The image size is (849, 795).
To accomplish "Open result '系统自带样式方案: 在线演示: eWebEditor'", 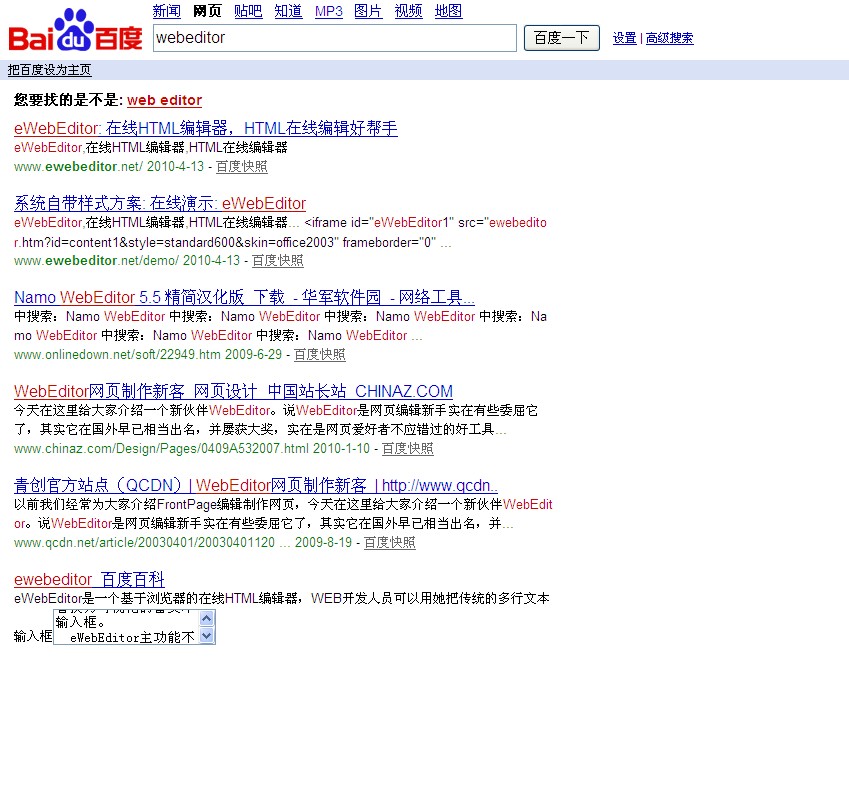I will coord(160,204).
